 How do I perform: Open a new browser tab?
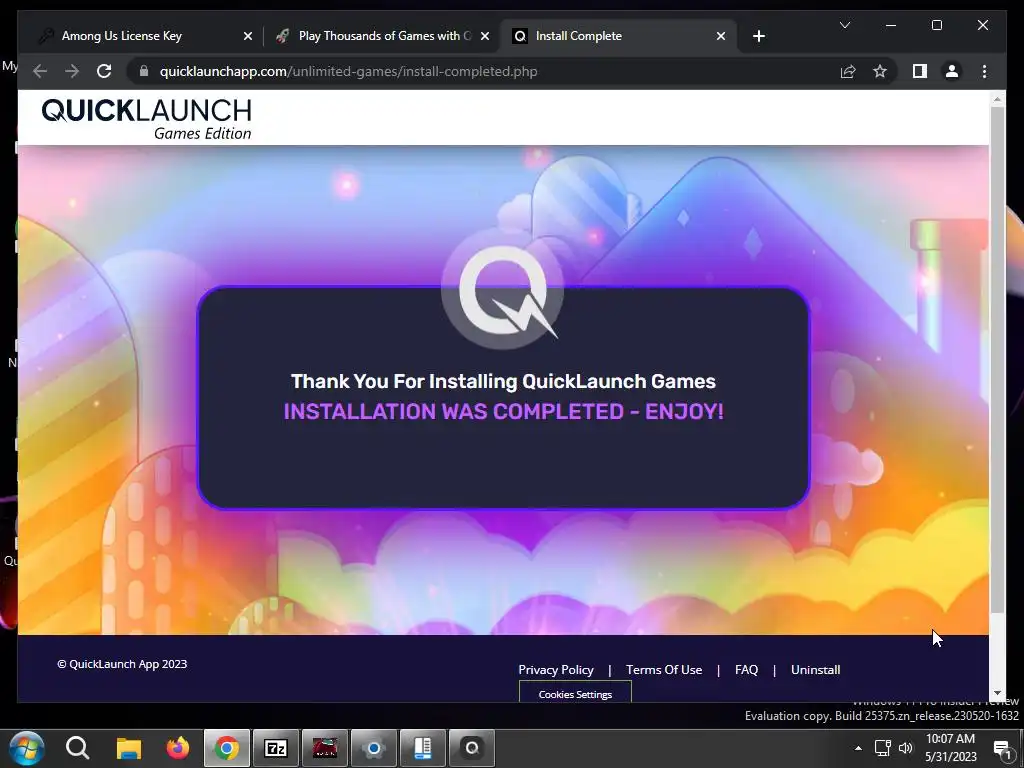758,36
